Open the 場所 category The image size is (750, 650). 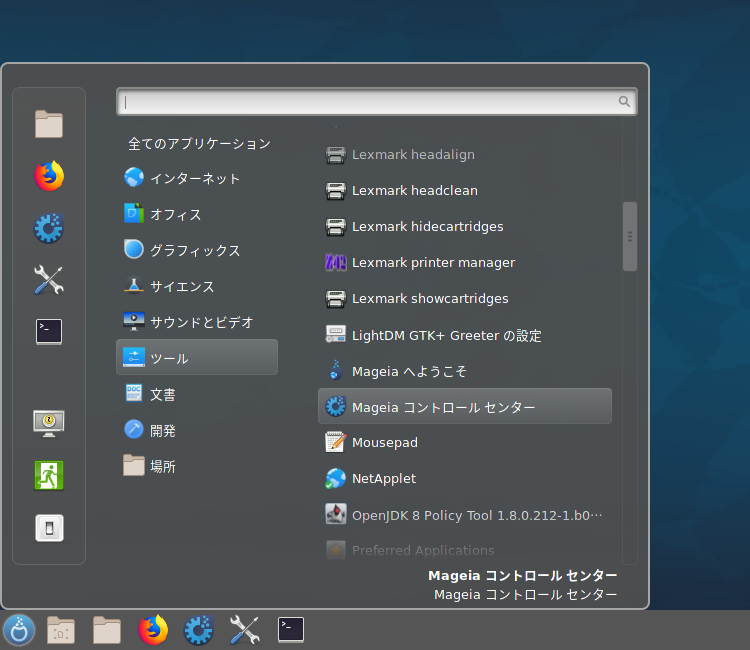(197, 466)
